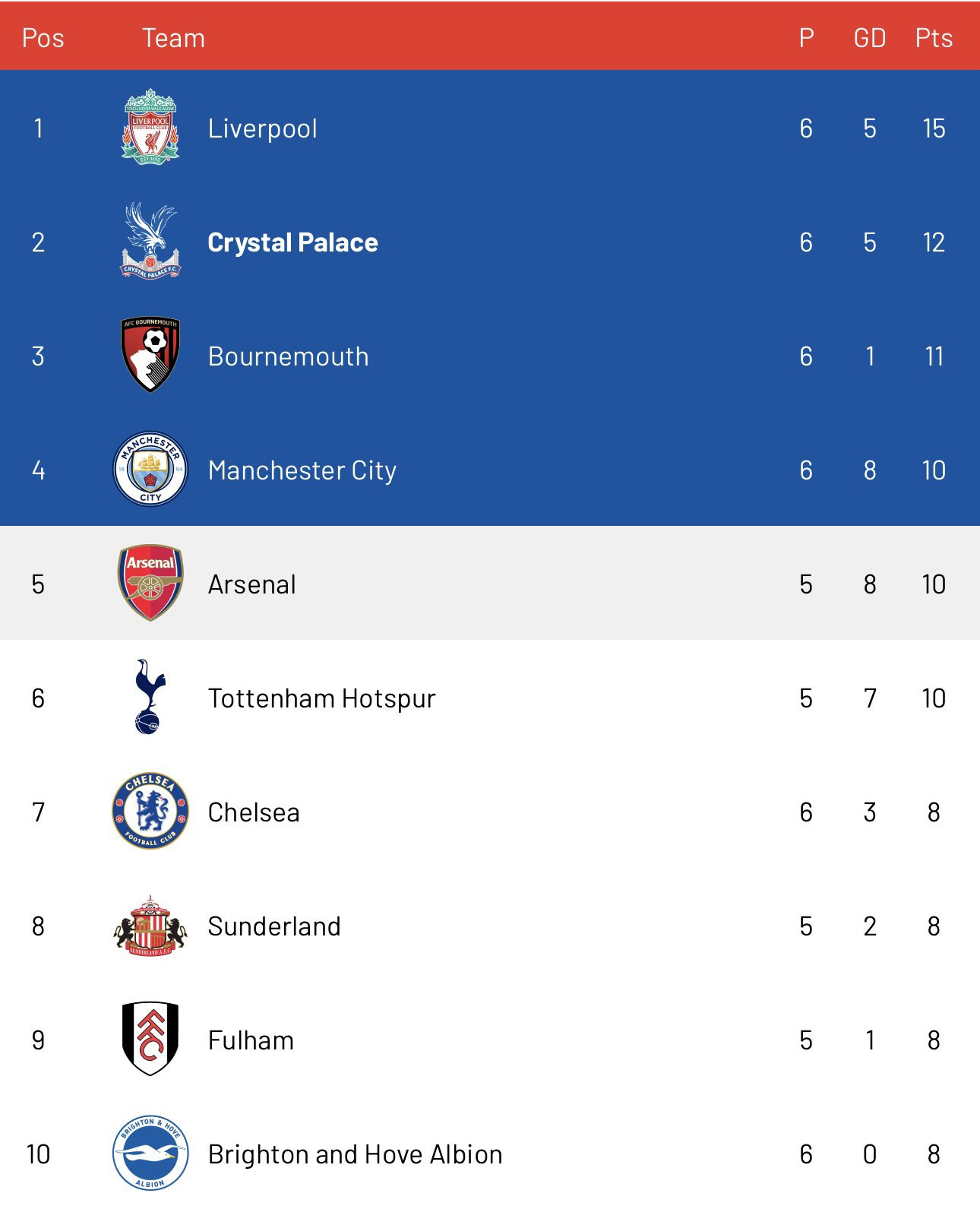The height and width of the screenshot is (1225, 980).
Task: Click the Manchester City badge
Action: click(x=150, y=469)
